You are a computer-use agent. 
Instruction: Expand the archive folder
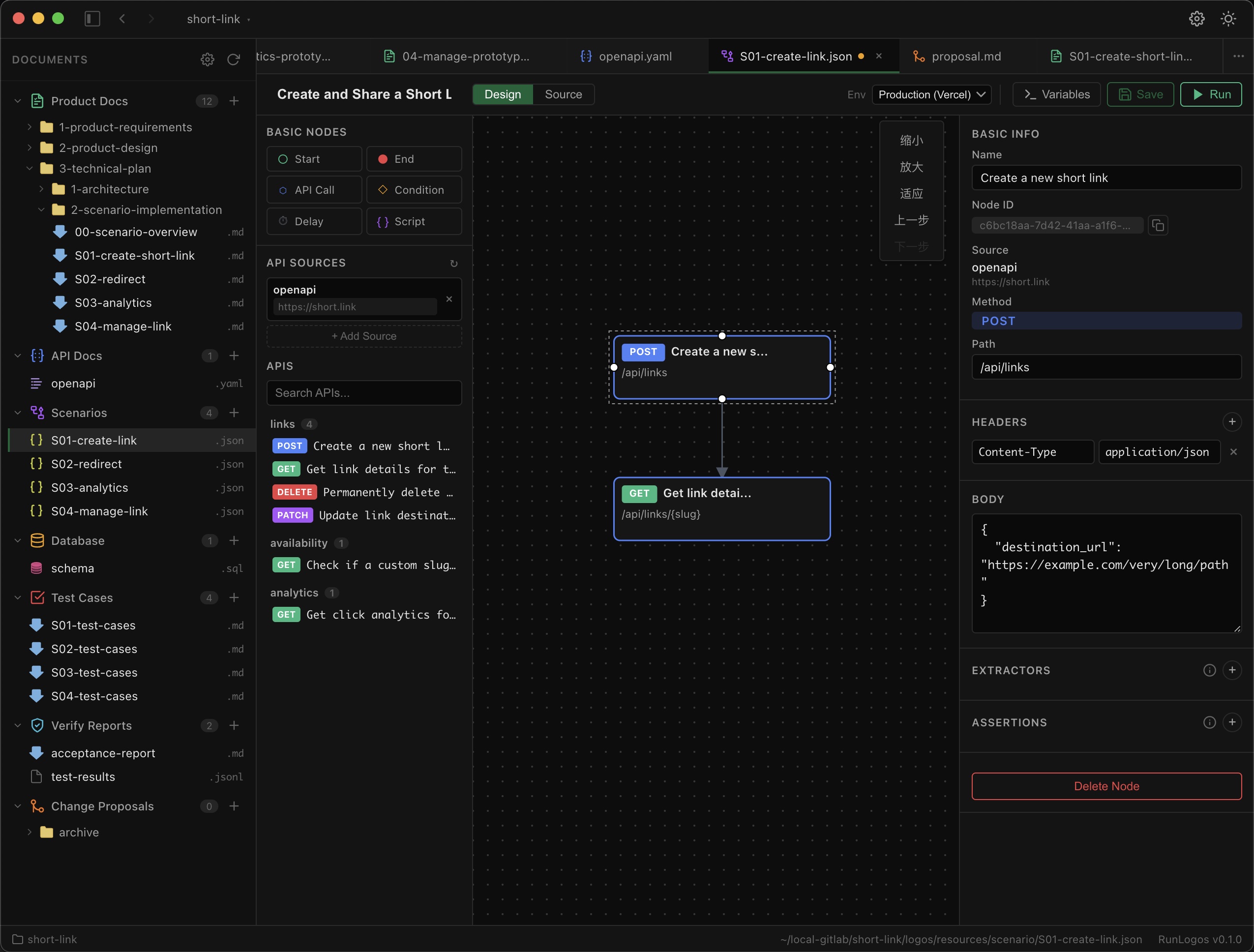[30, 832]
